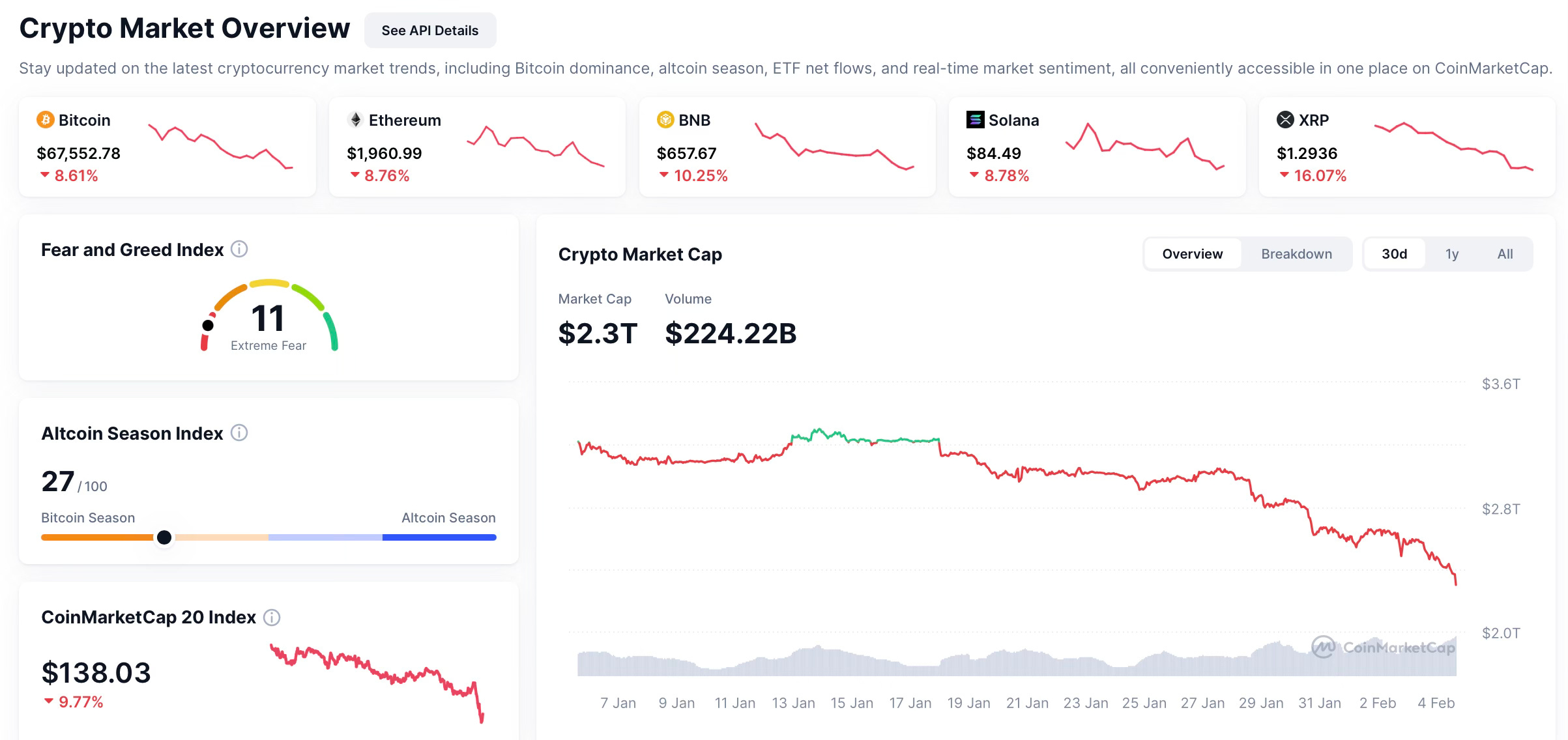Open the Fear and Greed Index title
Image resolution: width=1568 pixels, height=740 pixels.
[132, 250]
